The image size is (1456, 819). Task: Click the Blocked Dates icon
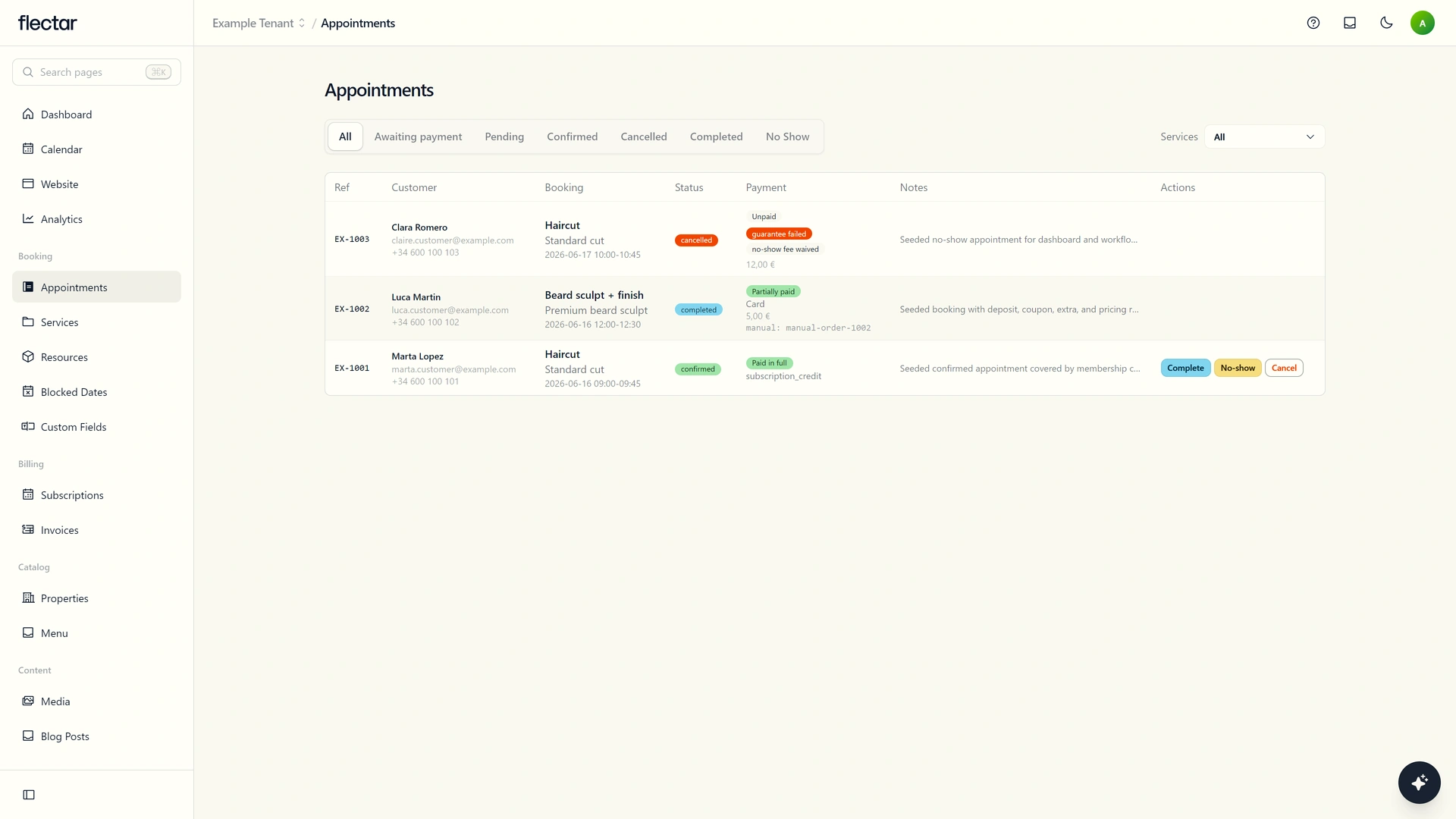(28, 391)
